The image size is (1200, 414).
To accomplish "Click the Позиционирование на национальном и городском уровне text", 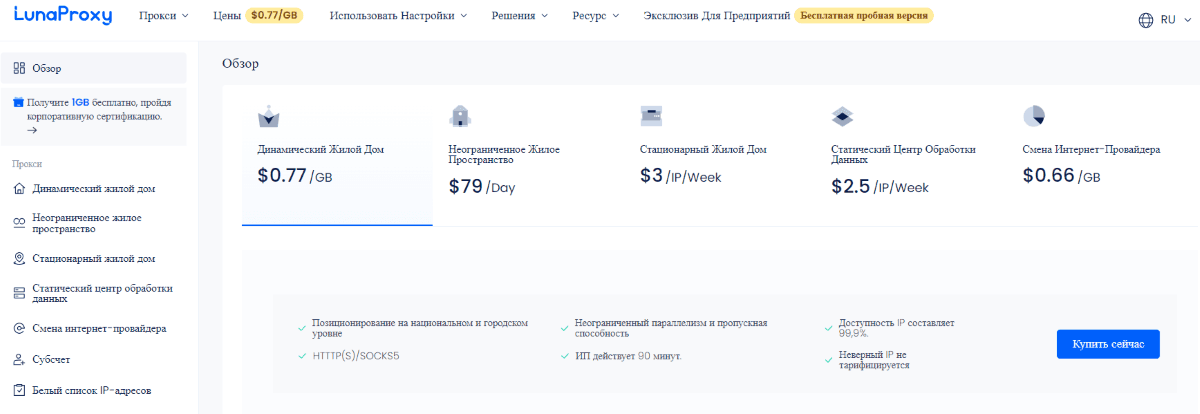I will (419, 330).
